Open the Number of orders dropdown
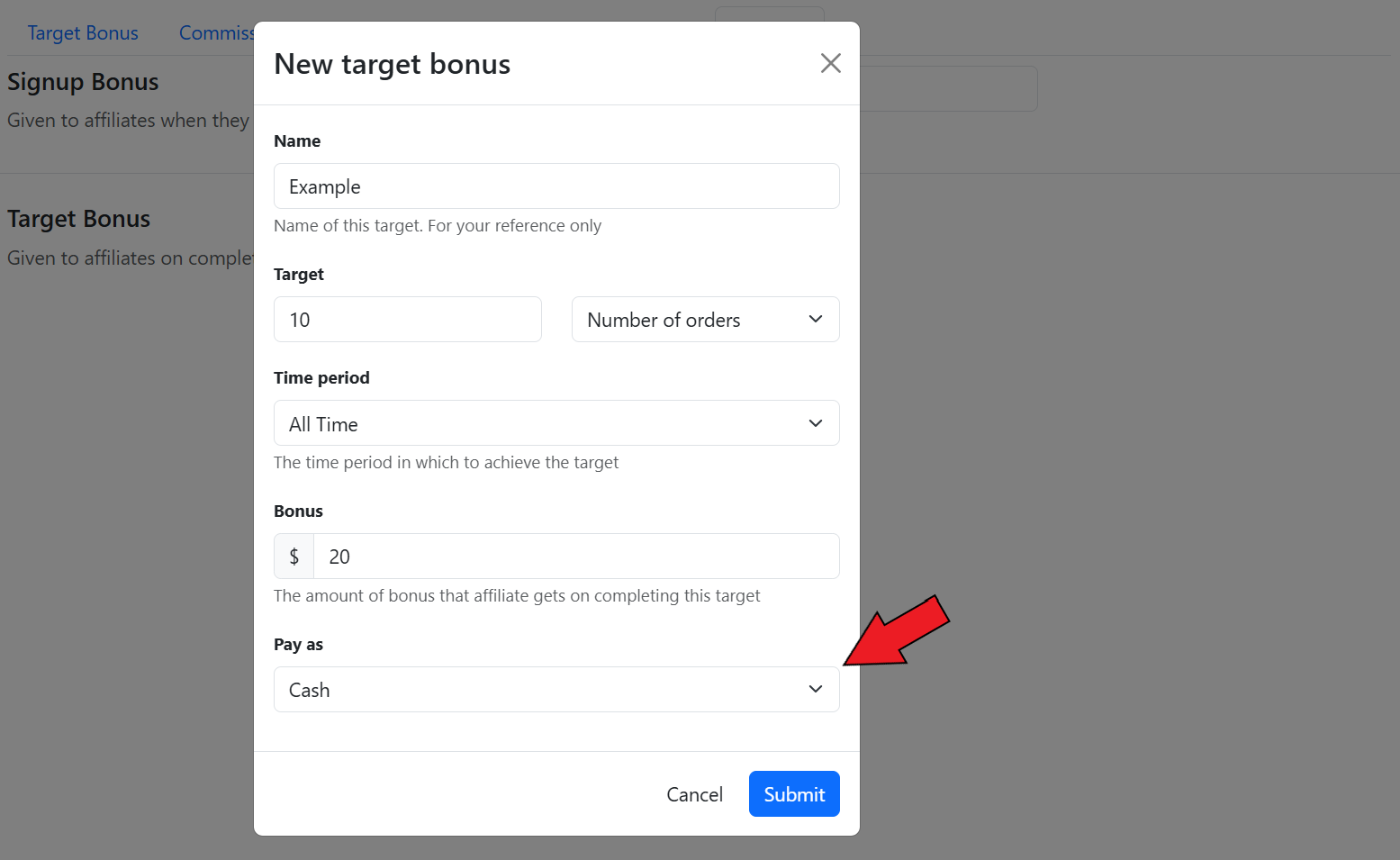This screenshot has width=1400, height=860. [x=705, y=320]
